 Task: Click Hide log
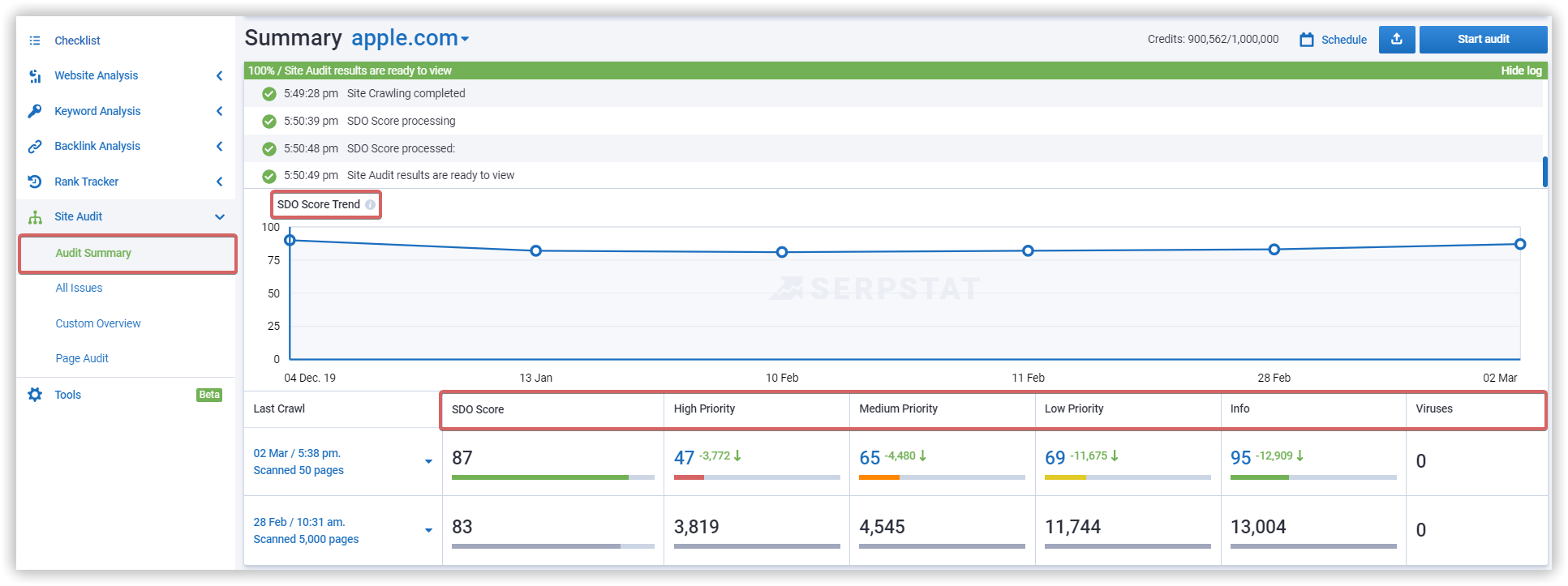point(1521,71)
